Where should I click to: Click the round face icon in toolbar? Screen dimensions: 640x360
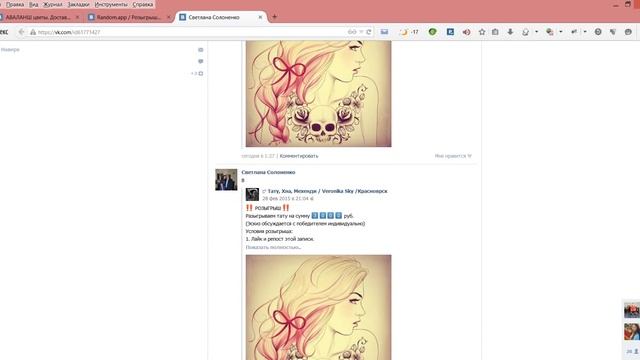(x=598, y=32)
